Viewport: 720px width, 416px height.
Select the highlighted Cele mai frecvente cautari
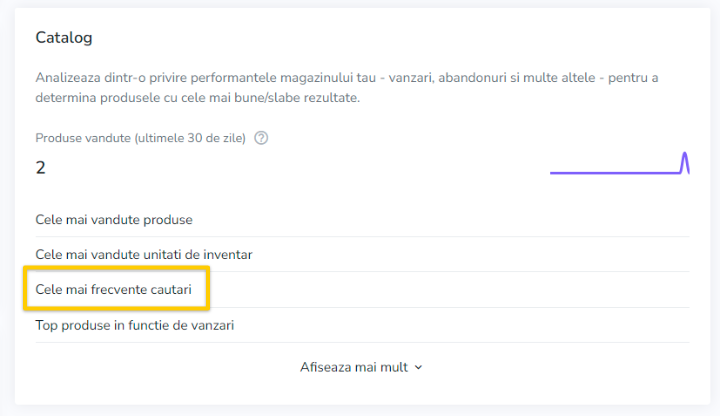pos(113,289)
